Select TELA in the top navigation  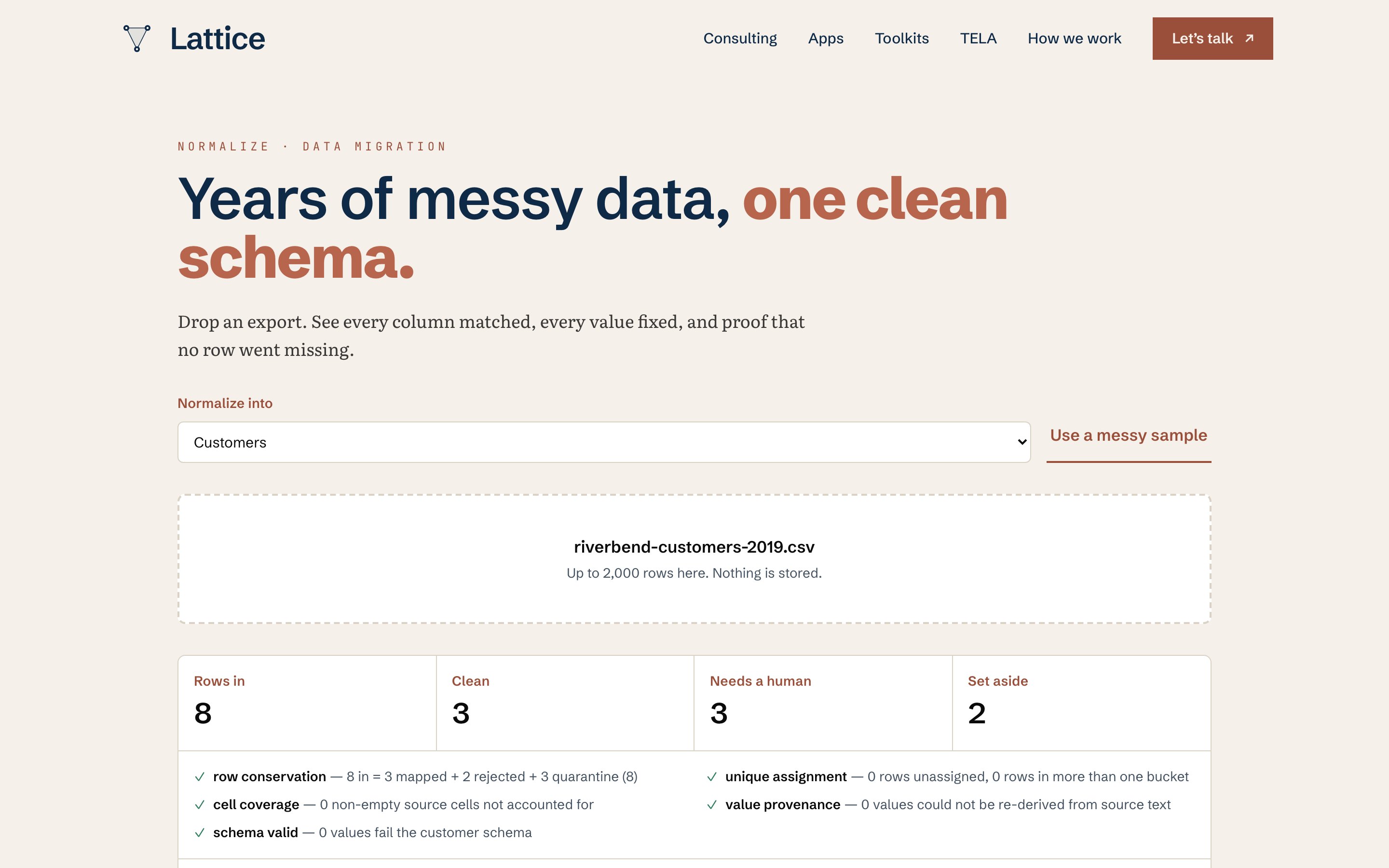tap(978, 39)
